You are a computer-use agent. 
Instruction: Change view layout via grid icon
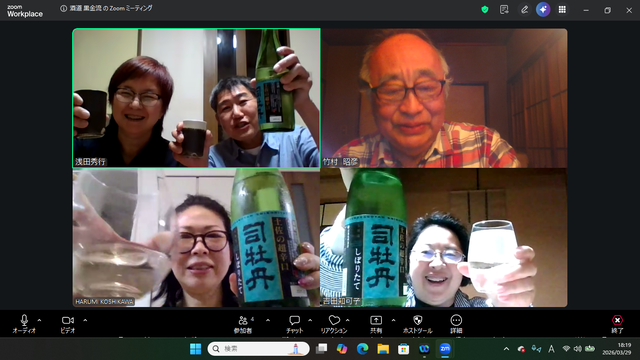(x=562, y=9)
